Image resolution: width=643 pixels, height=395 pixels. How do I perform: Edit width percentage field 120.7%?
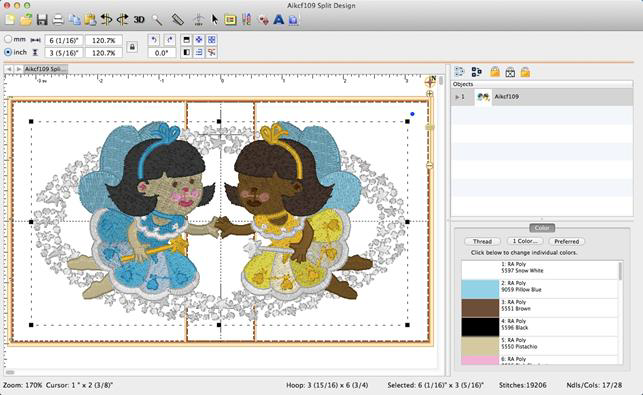coord(103,40)
